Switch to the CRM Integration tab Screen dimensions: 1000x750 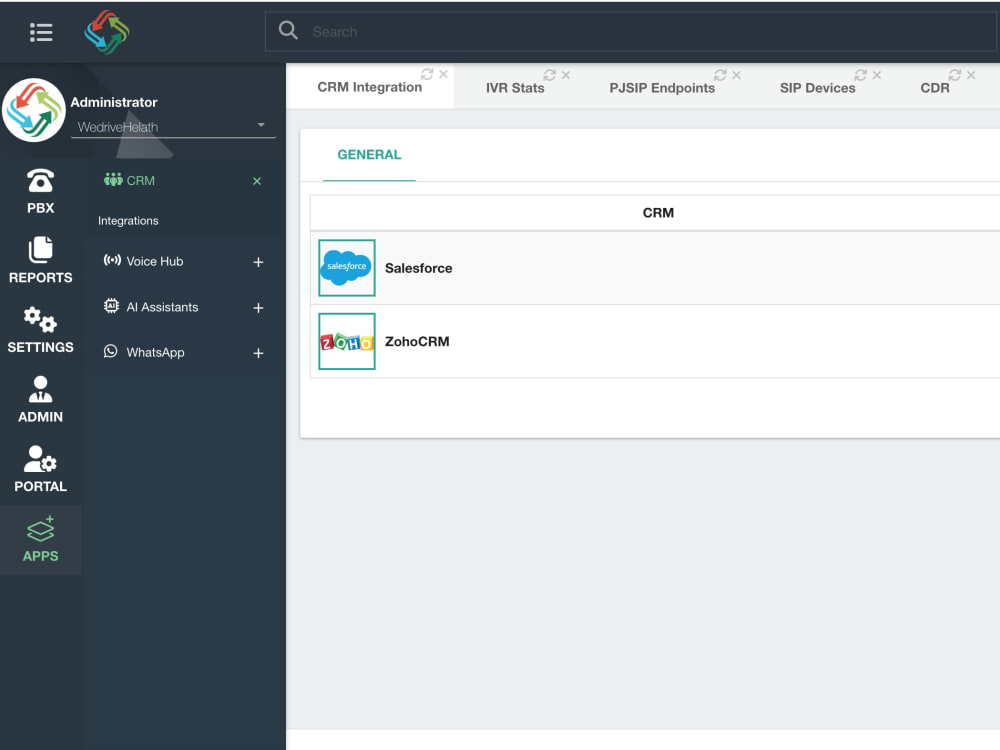[369, 87]
